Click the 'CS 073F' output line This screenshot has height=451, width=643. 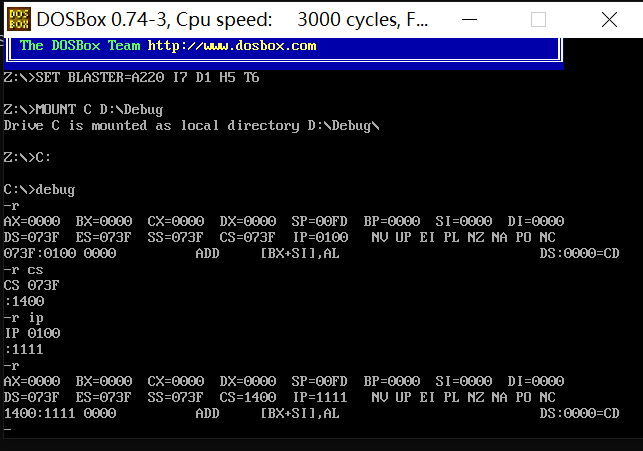point(31,285)
